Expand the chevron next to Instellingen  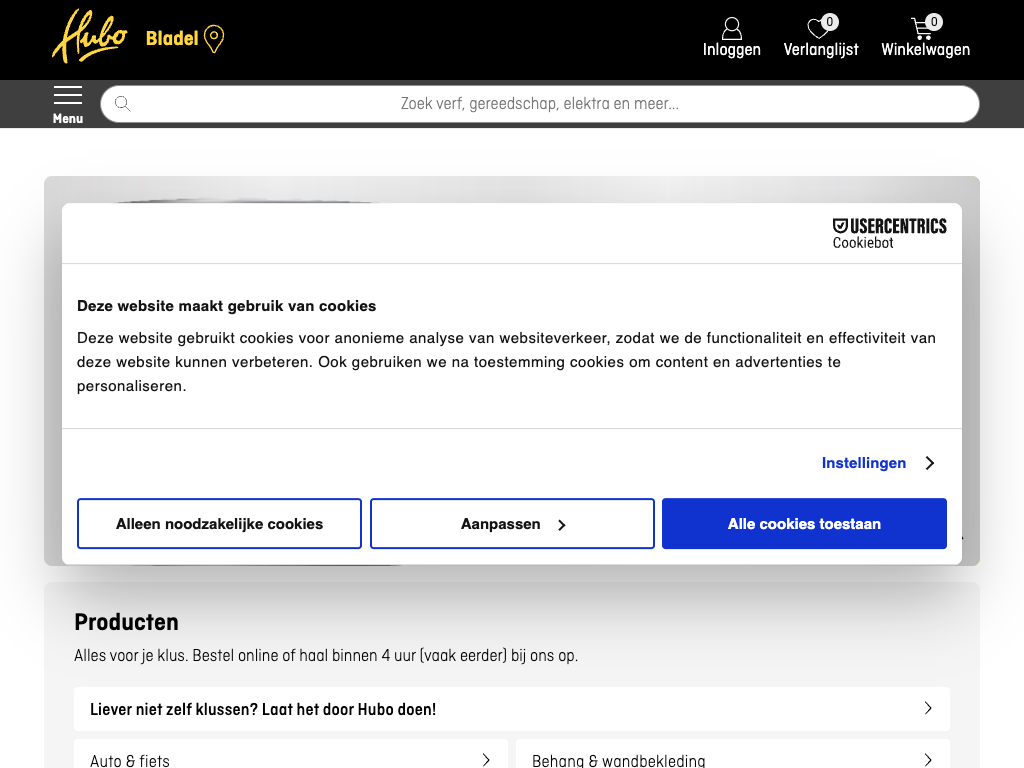[930, 463]
